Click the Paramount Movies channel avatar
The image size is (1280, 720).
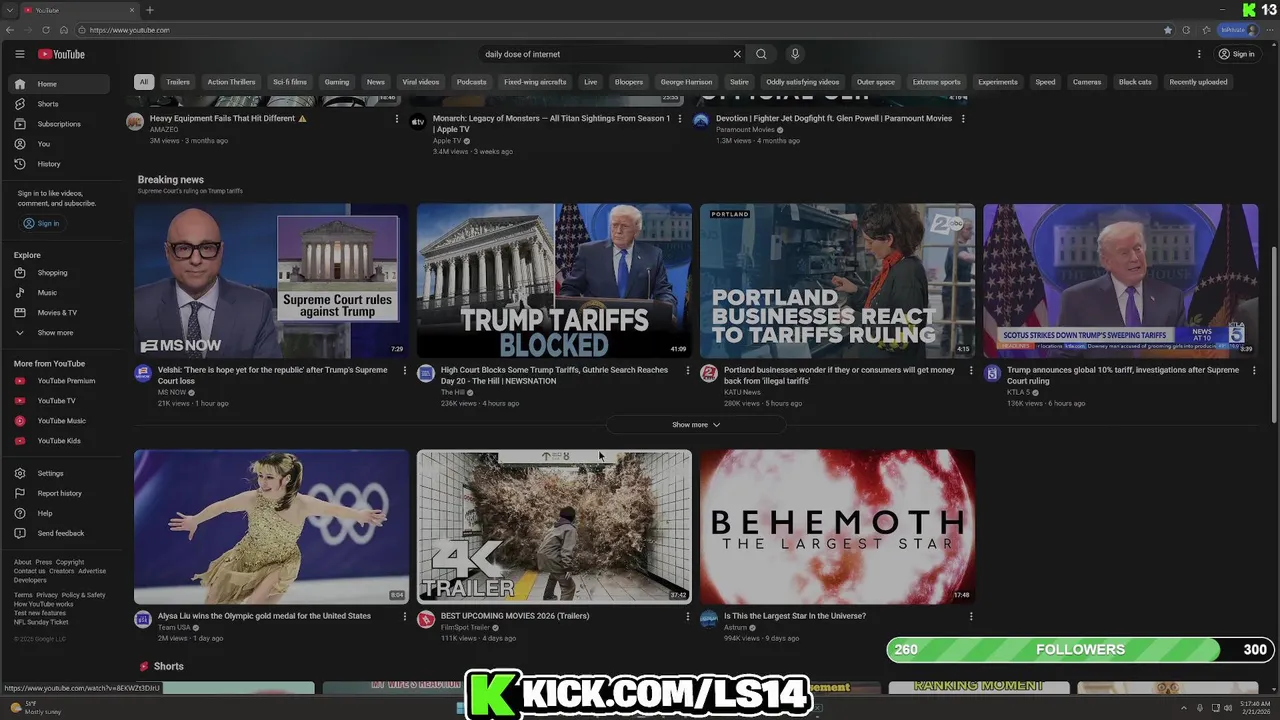[701, 122]
